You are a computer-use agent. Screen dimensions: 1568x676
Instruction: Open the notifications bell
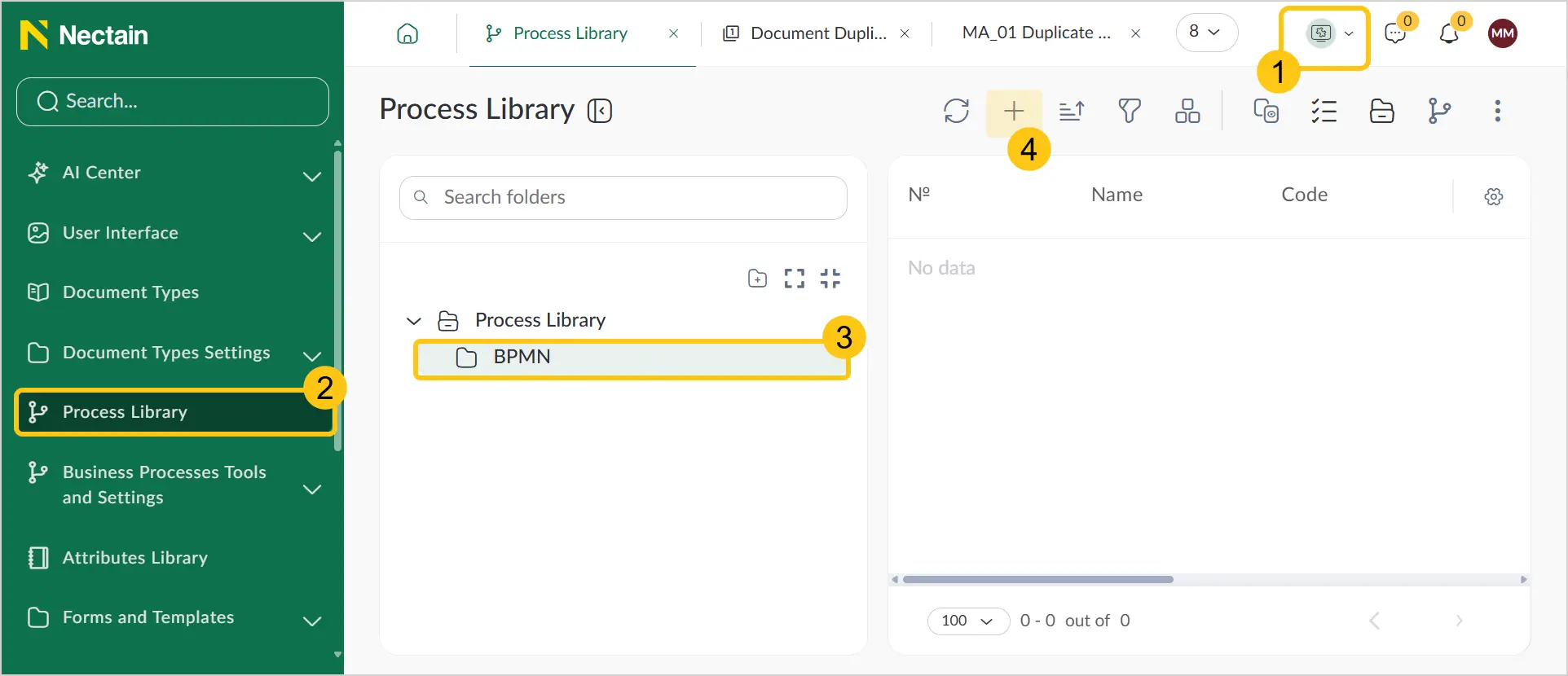1449,33
